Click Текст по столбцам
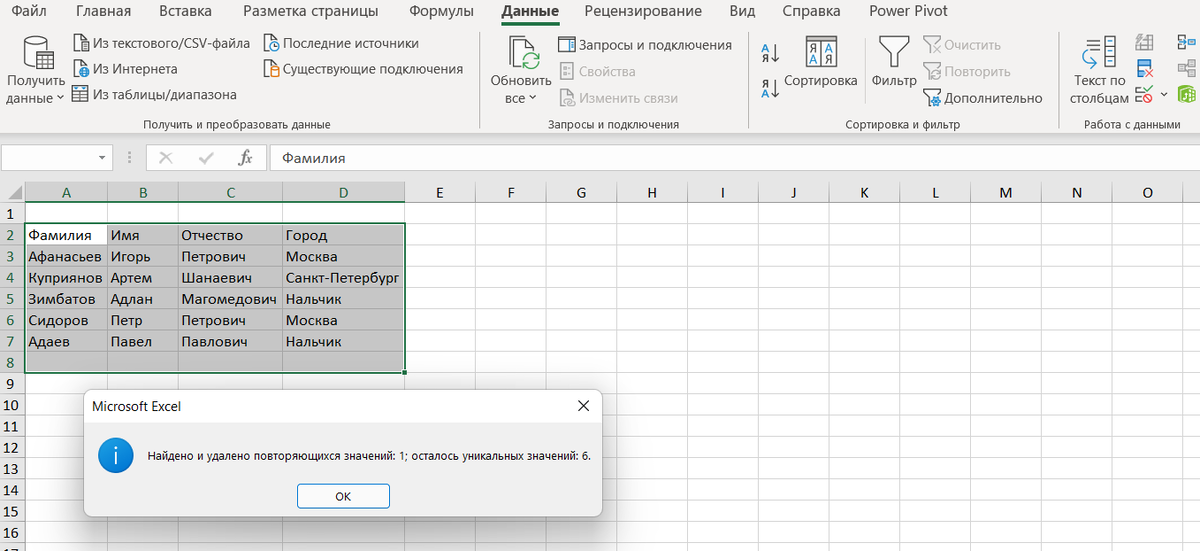Screen dimensions: 1200x551 1099,70
